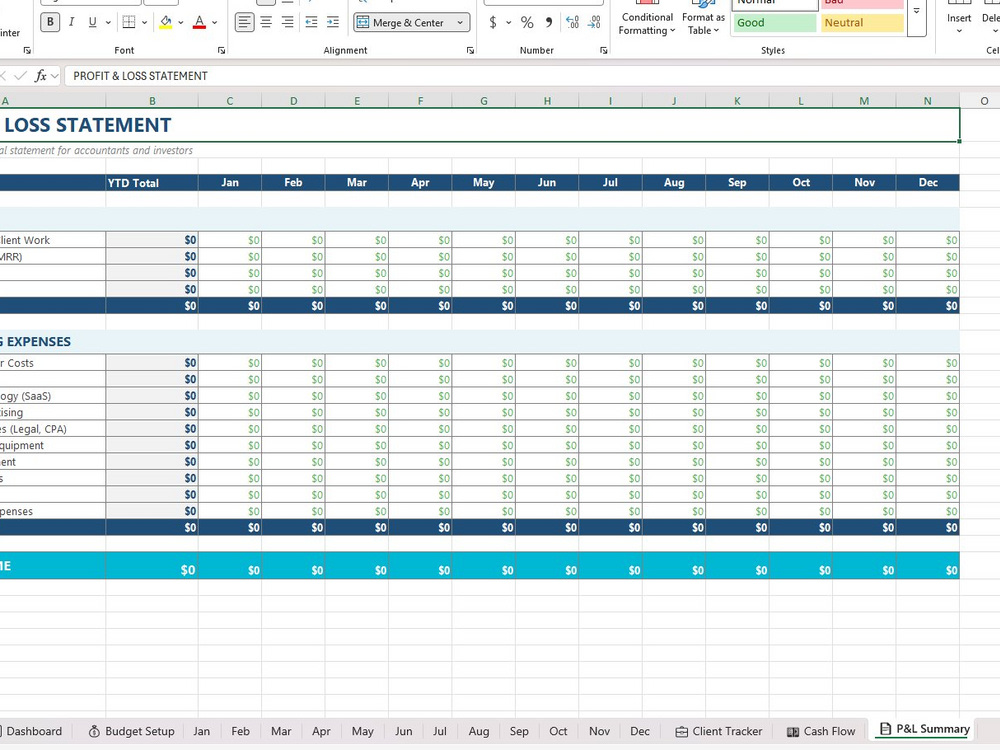Open Font Color dropdown arrow
The width and height of the screenshot is (1000, 750).
[x=214, y=22]
